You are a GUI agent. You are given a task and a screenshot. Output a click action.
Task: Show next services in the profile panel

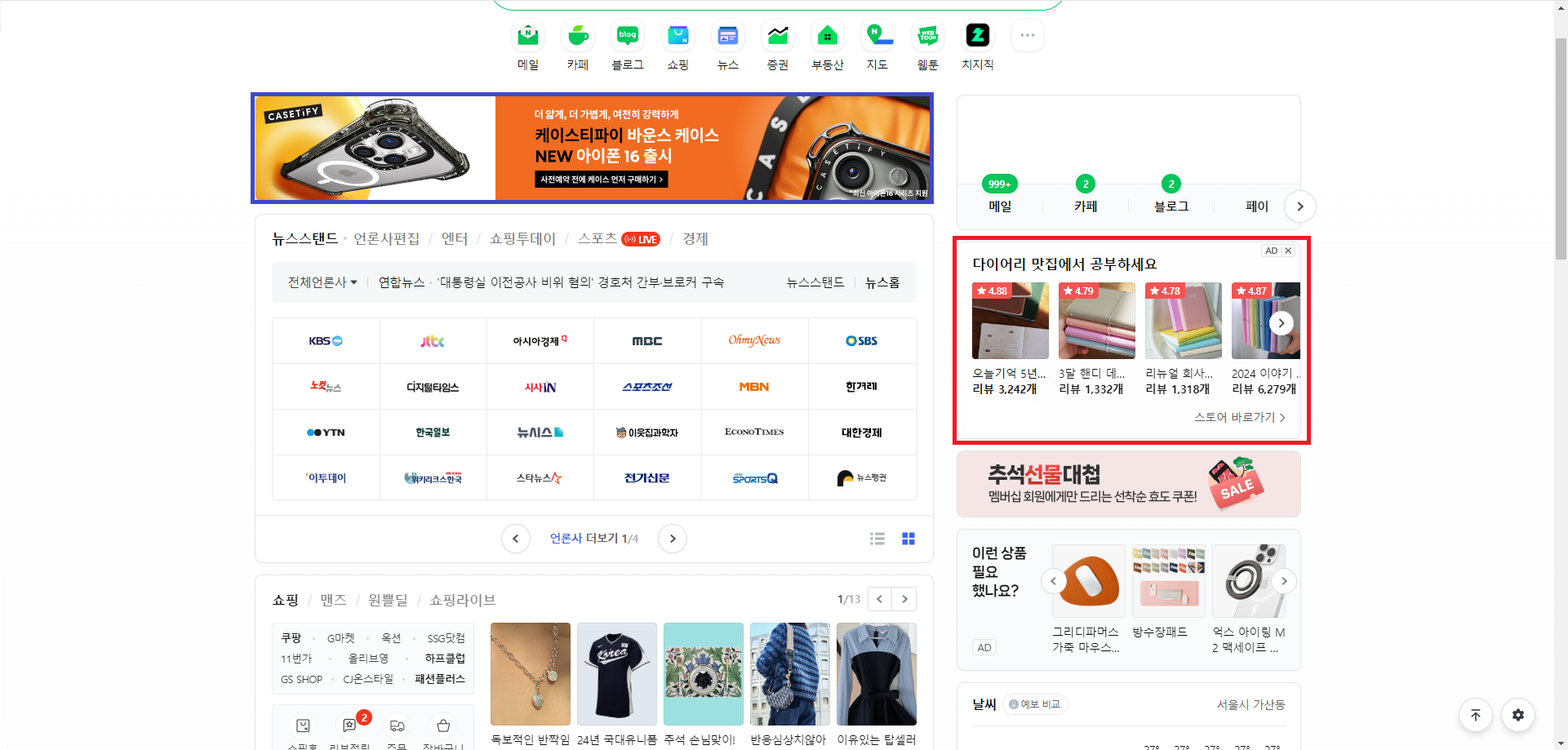[1300, 206]
